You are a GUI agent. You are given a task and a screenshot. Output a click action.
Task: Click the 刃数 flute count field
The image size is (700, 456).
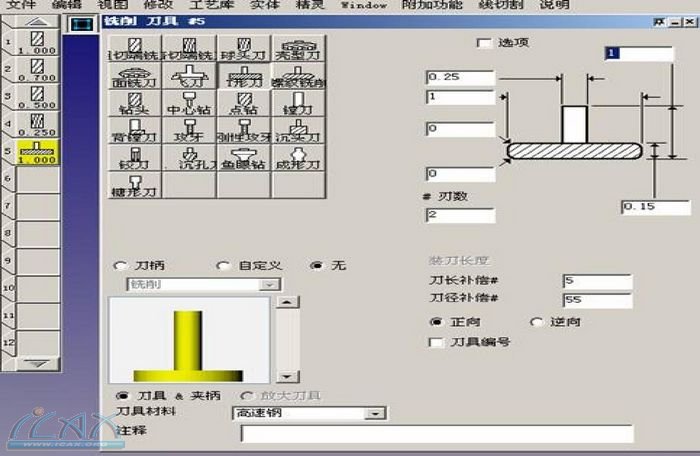point(460,215)
